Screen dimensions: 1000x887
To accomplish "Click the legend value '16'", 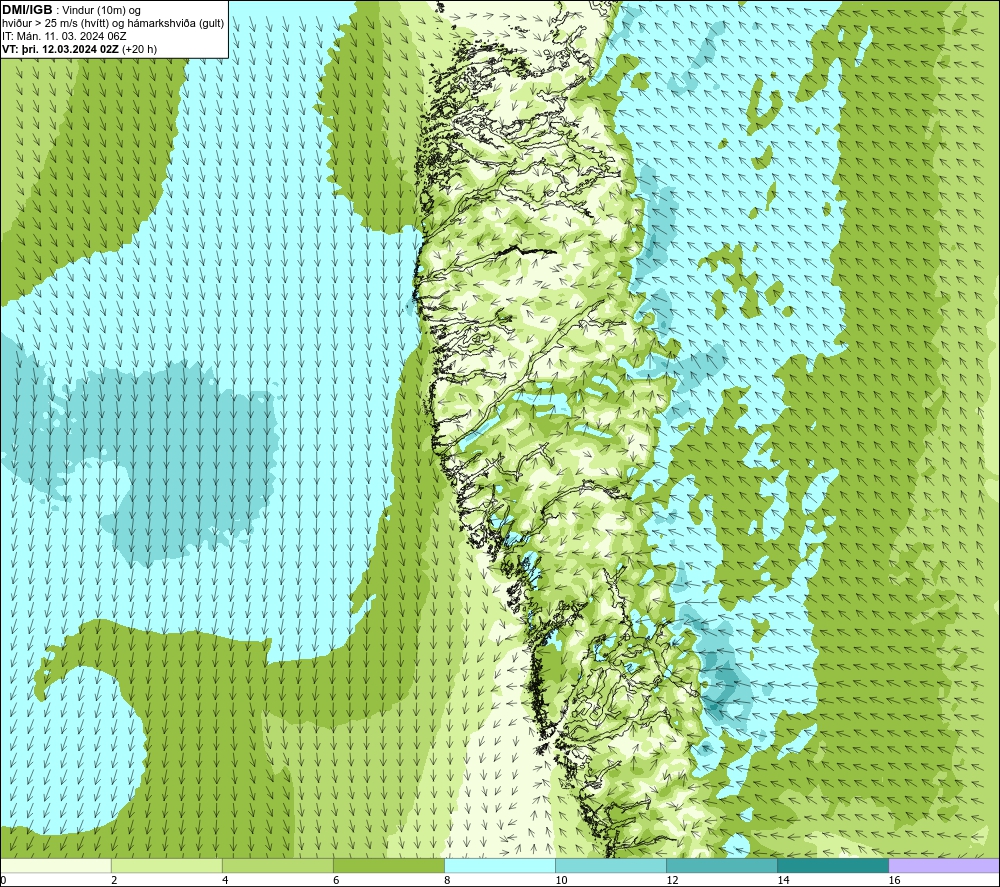I will [x=894, y=880].
